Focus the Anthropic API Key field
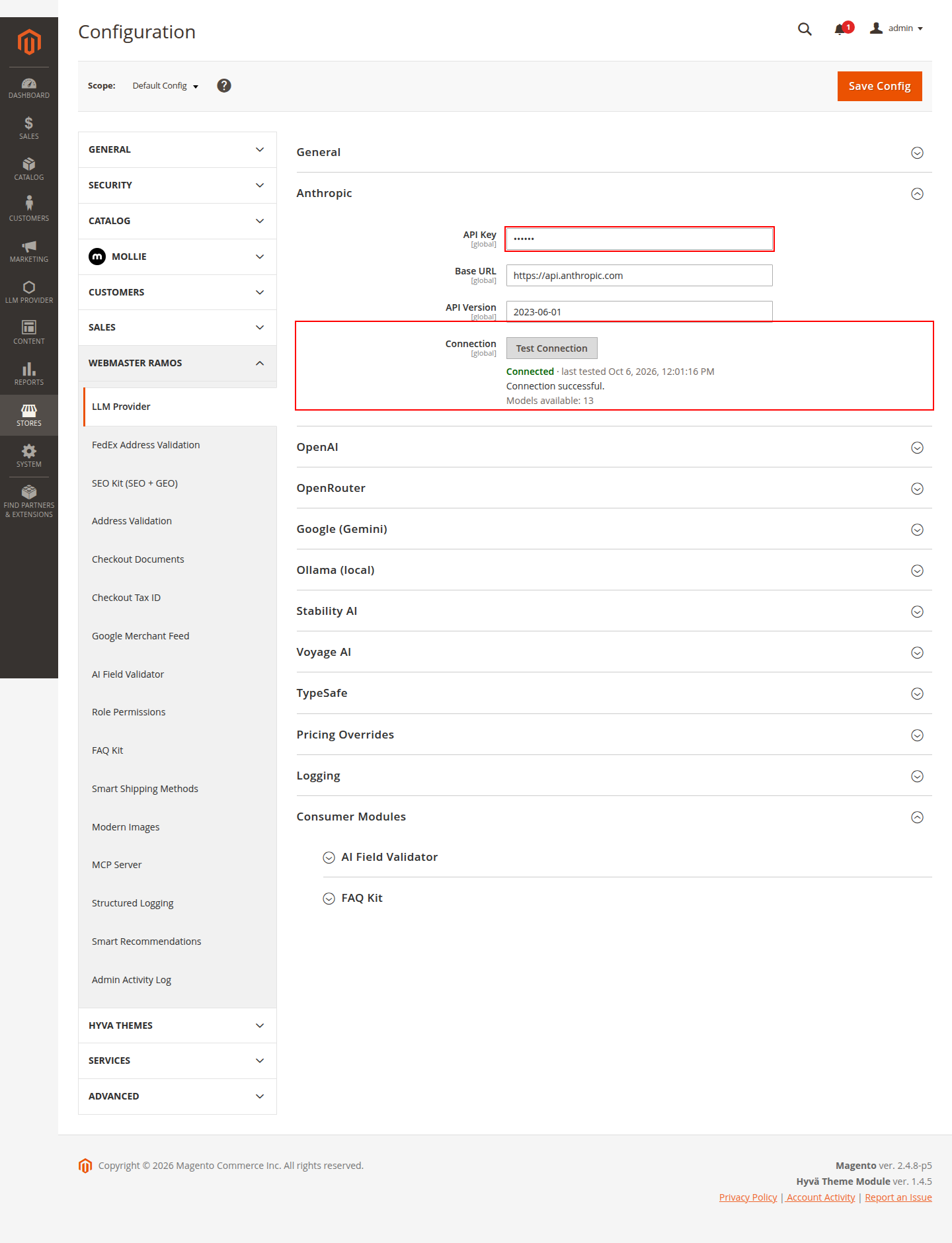Screen dimensions: 952x1243 (x=639, y=239)
